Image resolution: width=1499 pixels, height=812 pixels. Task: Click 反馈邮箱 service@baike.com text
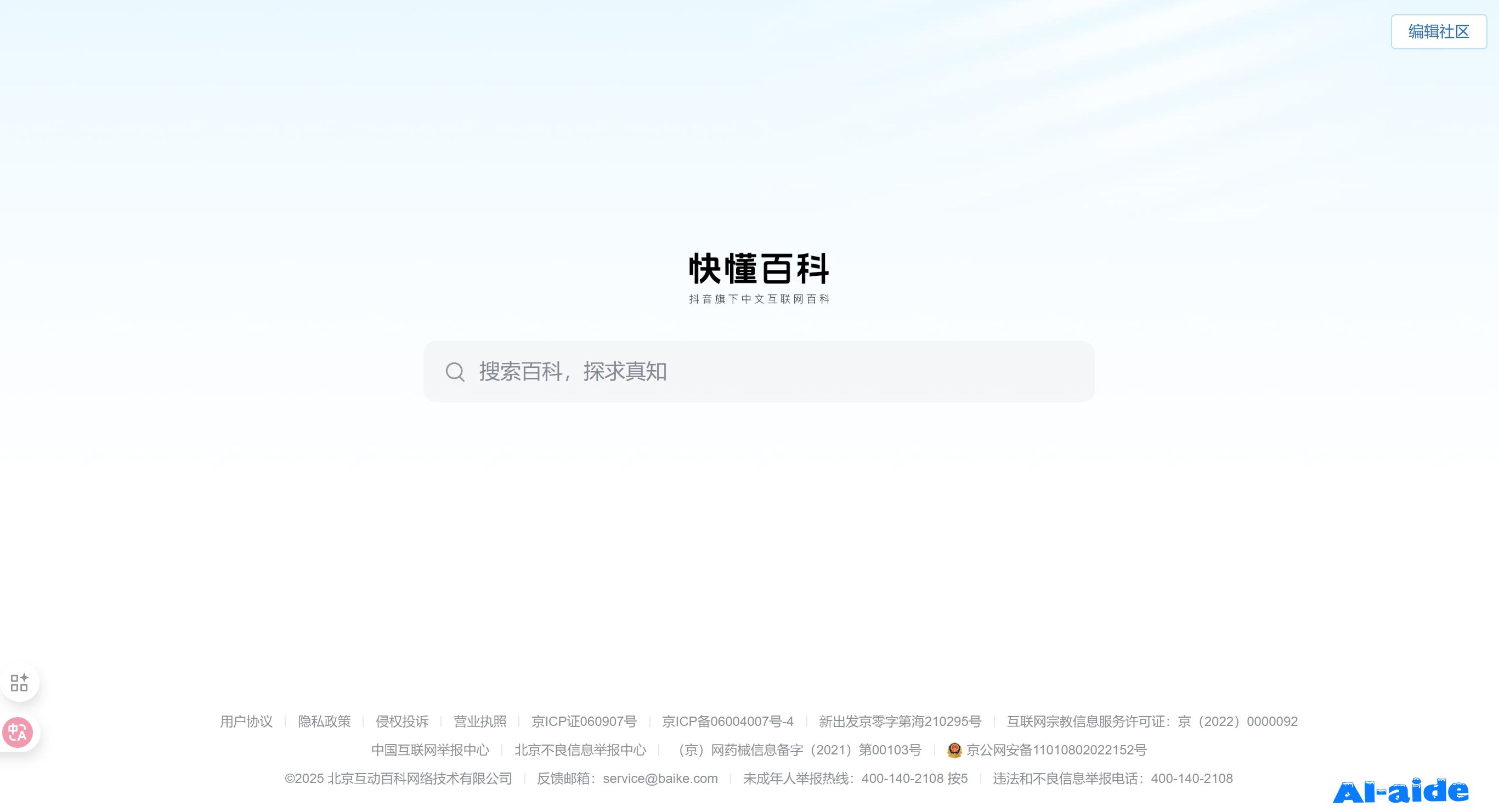pyautogui.click(x=627, y=779)
